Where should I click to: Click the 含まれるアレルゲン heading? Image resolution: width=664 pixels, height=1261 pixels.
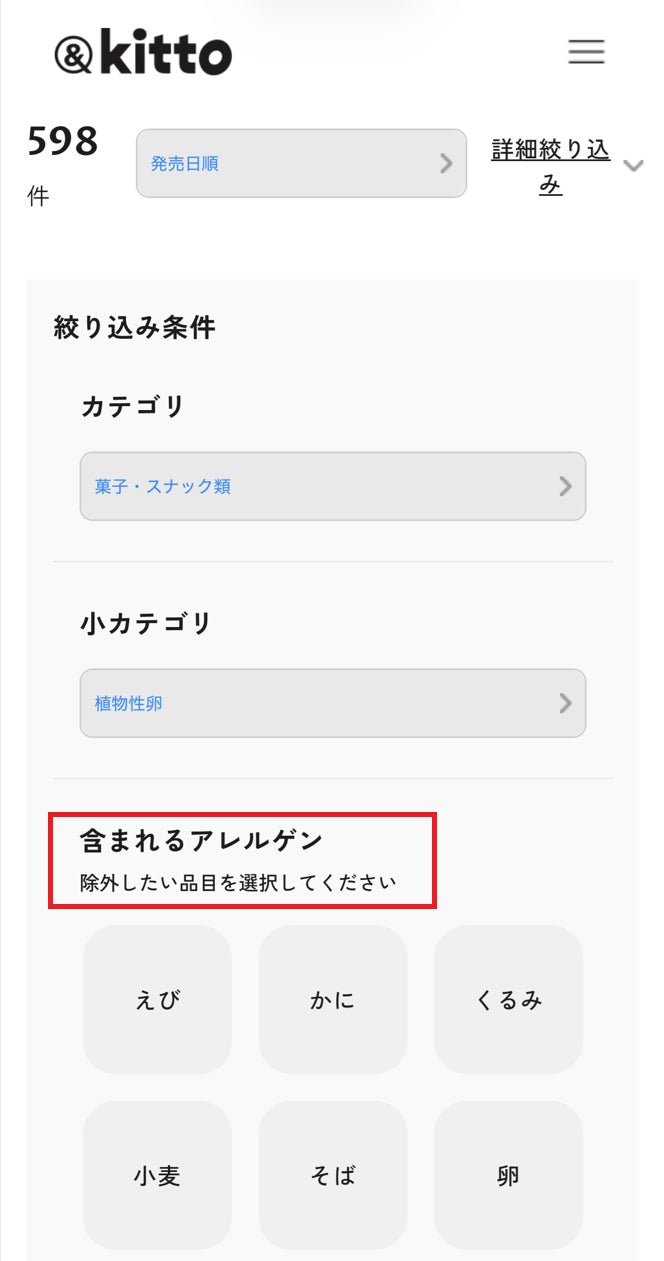(x=201, y=841)
